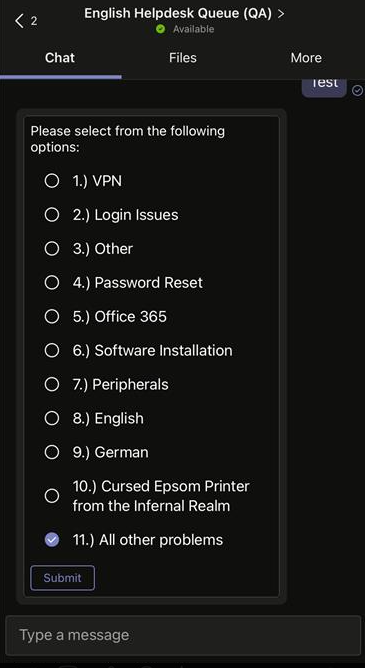The height and width of the screenshot is (668, 365).
Task: Select the Login Issues radio option
Action: tap(52, 215)
